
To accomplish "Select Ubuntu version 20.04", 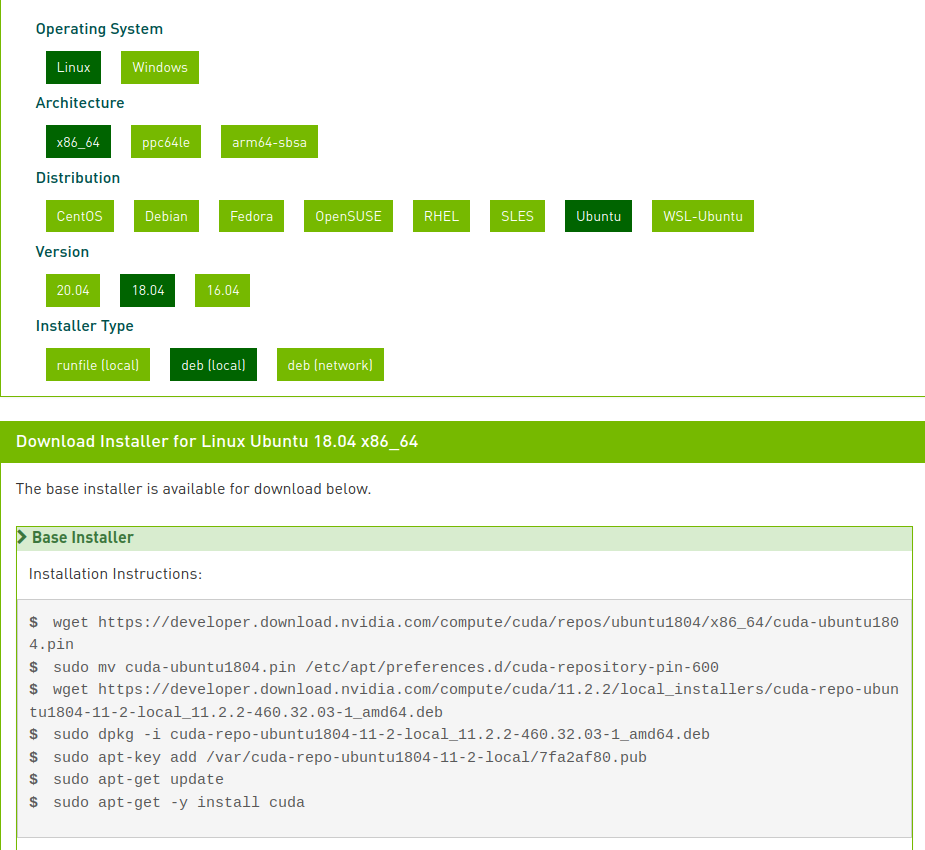I will click(x=73, y=290).
